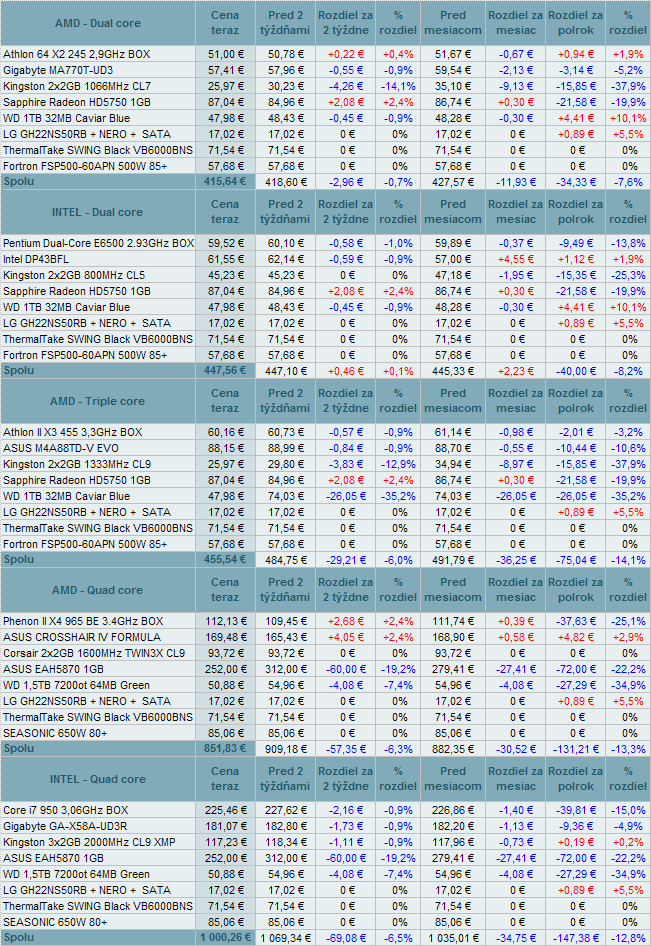Select the "Gigabyte MA770T-UD3" product name
Image resolution: width=651 pixels, height=946 pixels.
coord(58,70)
